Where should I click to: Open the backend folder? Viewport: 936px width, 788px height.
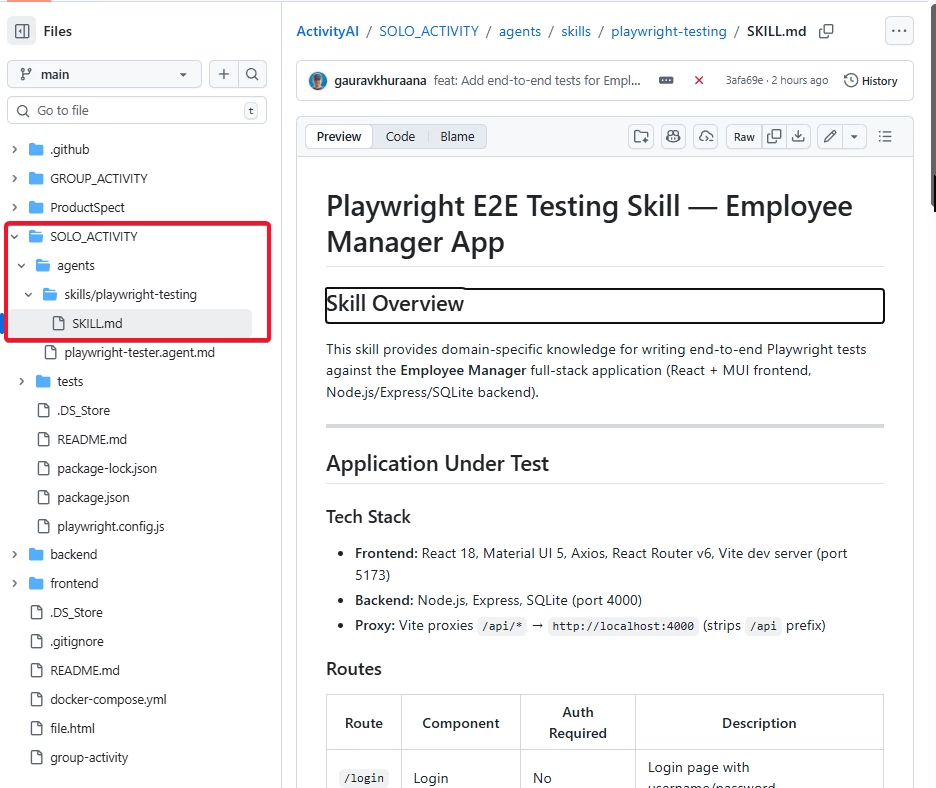pos(73,555)
